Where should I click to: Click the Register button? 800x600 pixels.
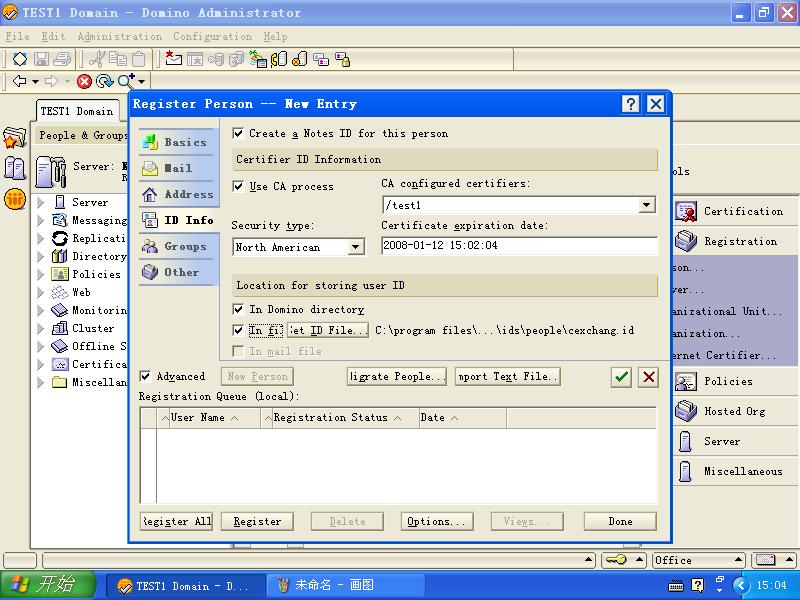point(257,521)
